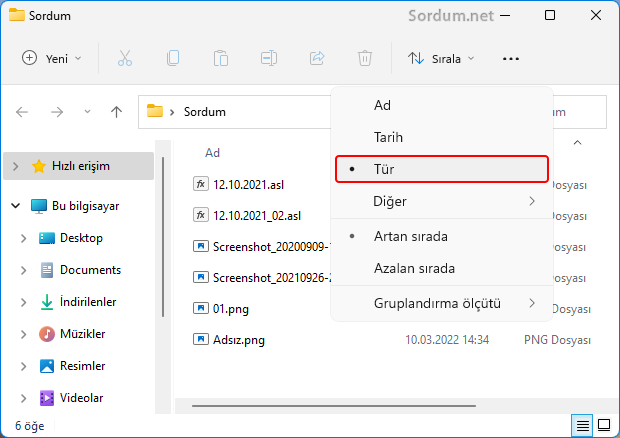
Task: Collapse the Bu bilgisayar tree node
Action: [x=15, y=206]
